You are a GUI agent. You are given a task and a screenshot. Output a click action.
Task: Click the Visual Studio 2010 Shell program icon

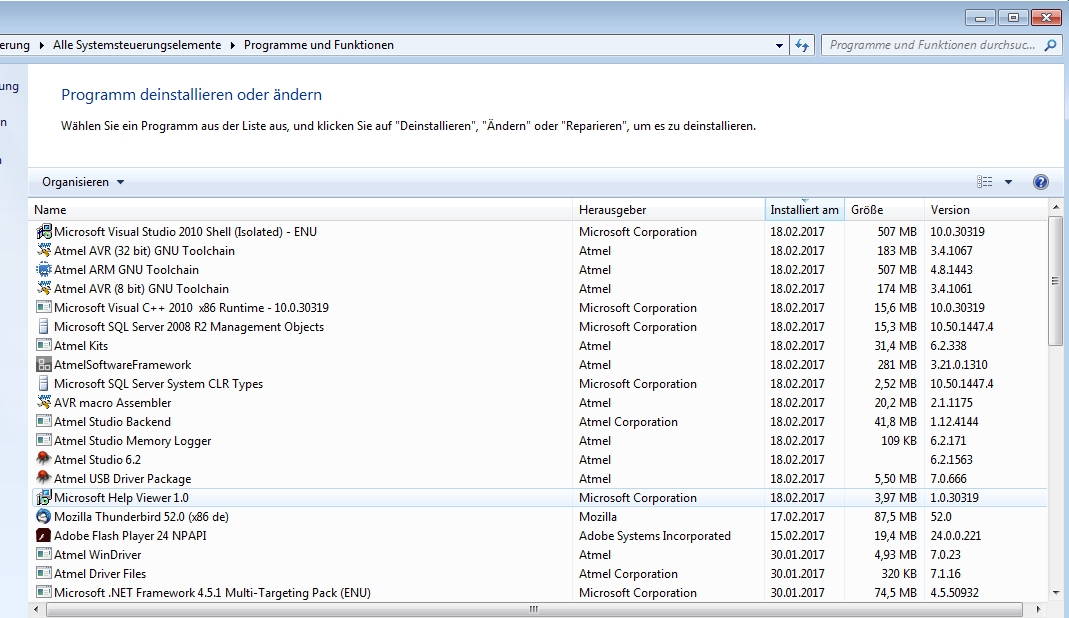[x=44, y=231]
